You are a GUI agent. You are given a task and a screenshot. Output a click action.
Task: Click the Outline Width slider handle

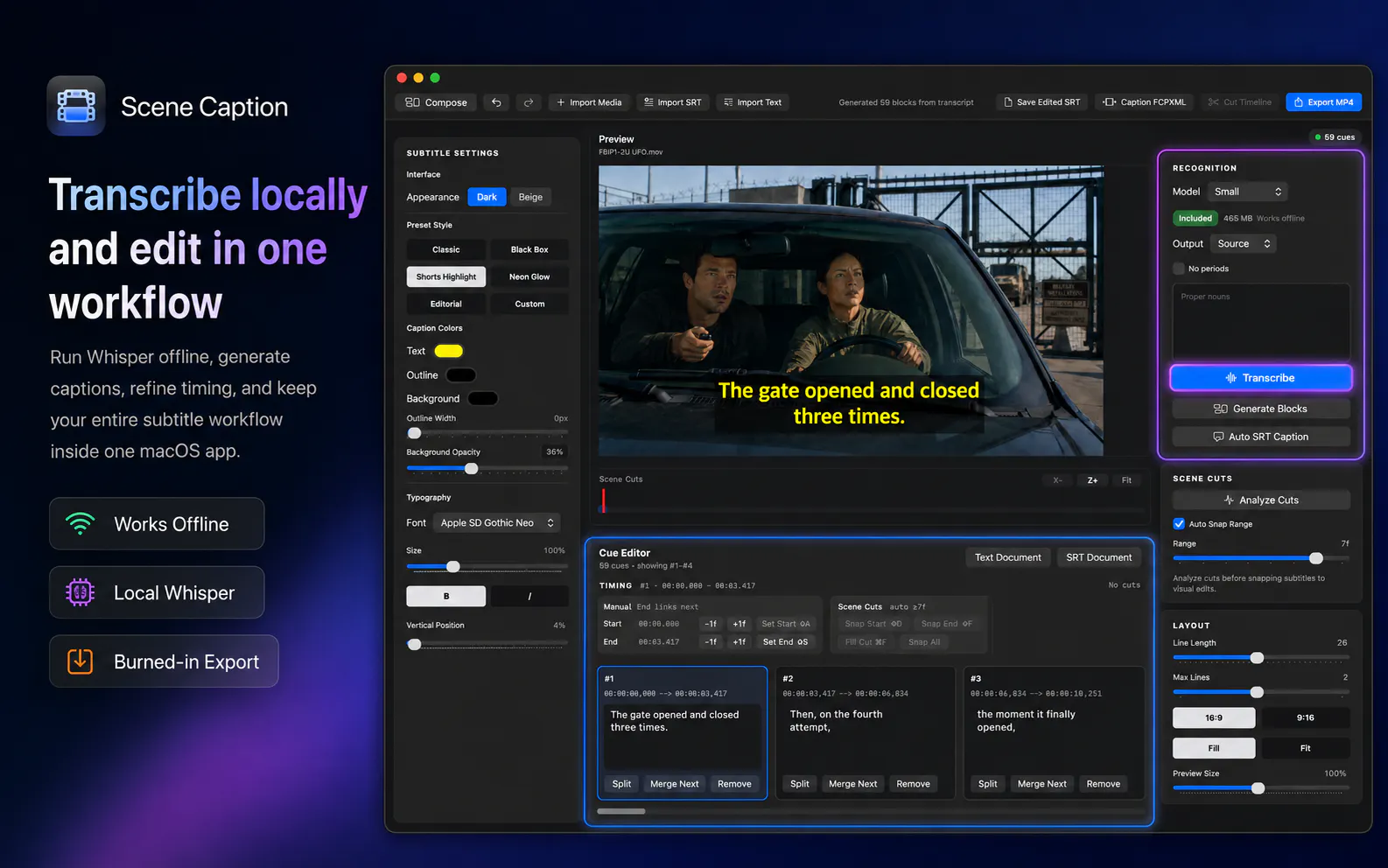(x=415, y=433)
